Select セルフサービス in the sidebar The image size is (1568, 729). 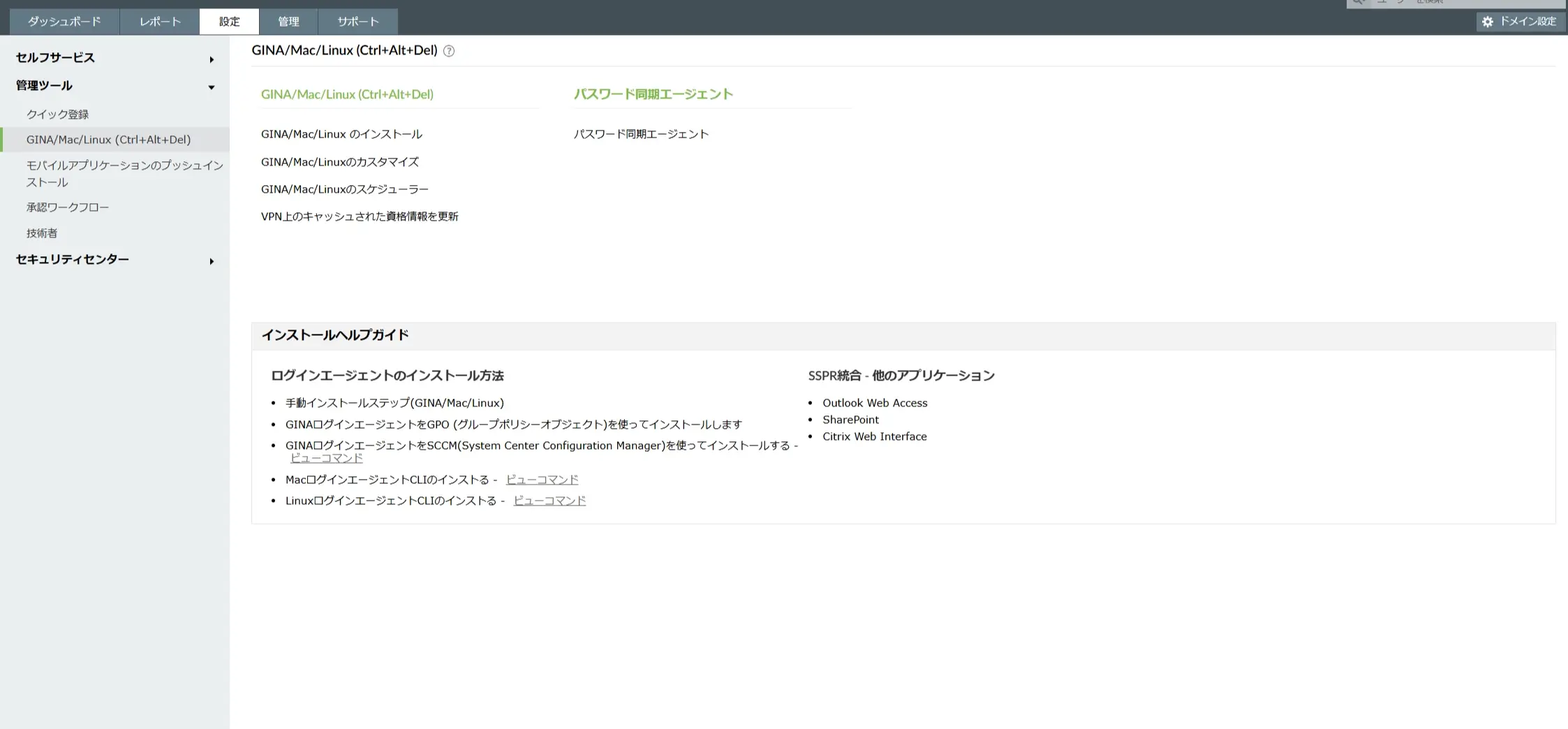click(x=55, y=58)
